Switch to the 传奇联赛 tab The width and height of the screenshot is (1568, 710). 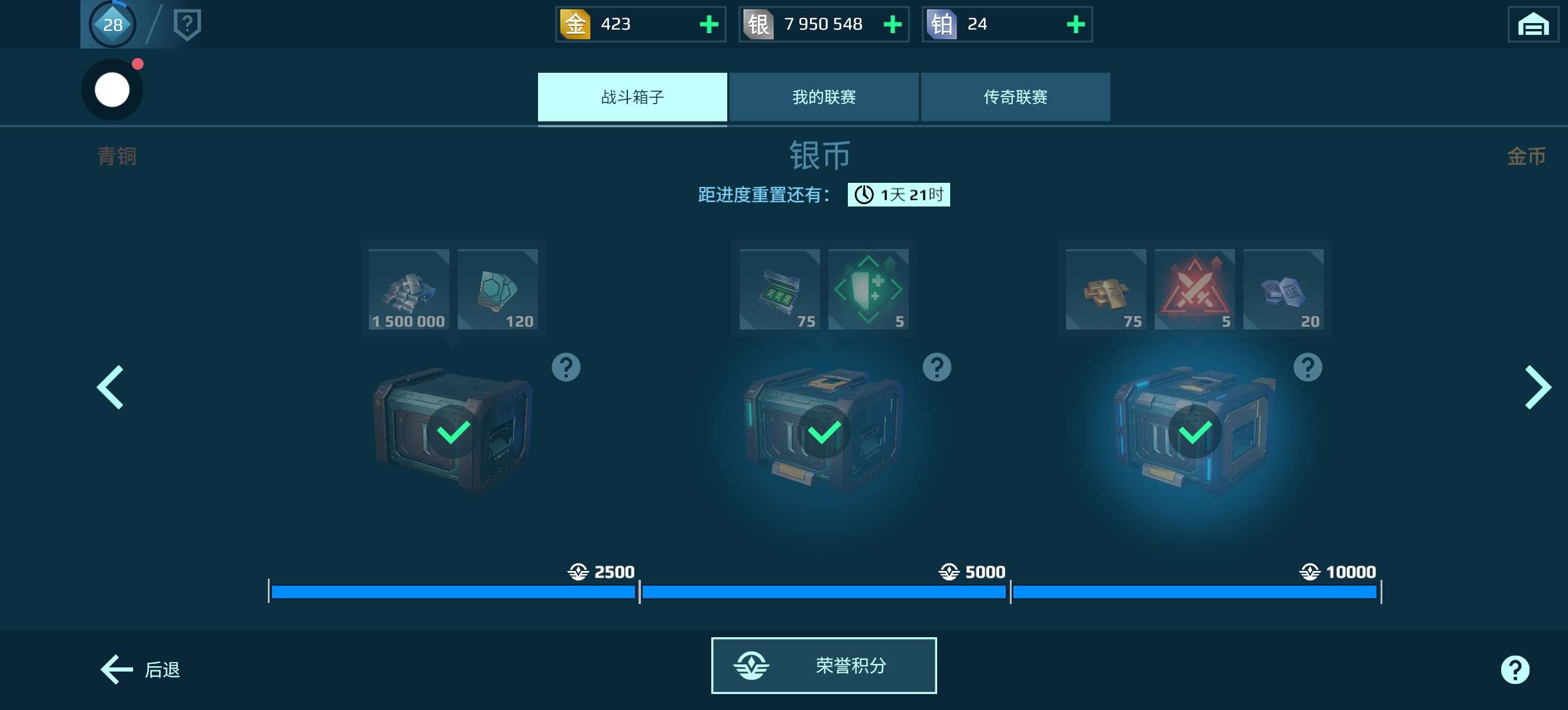(x=1015, y=97)
